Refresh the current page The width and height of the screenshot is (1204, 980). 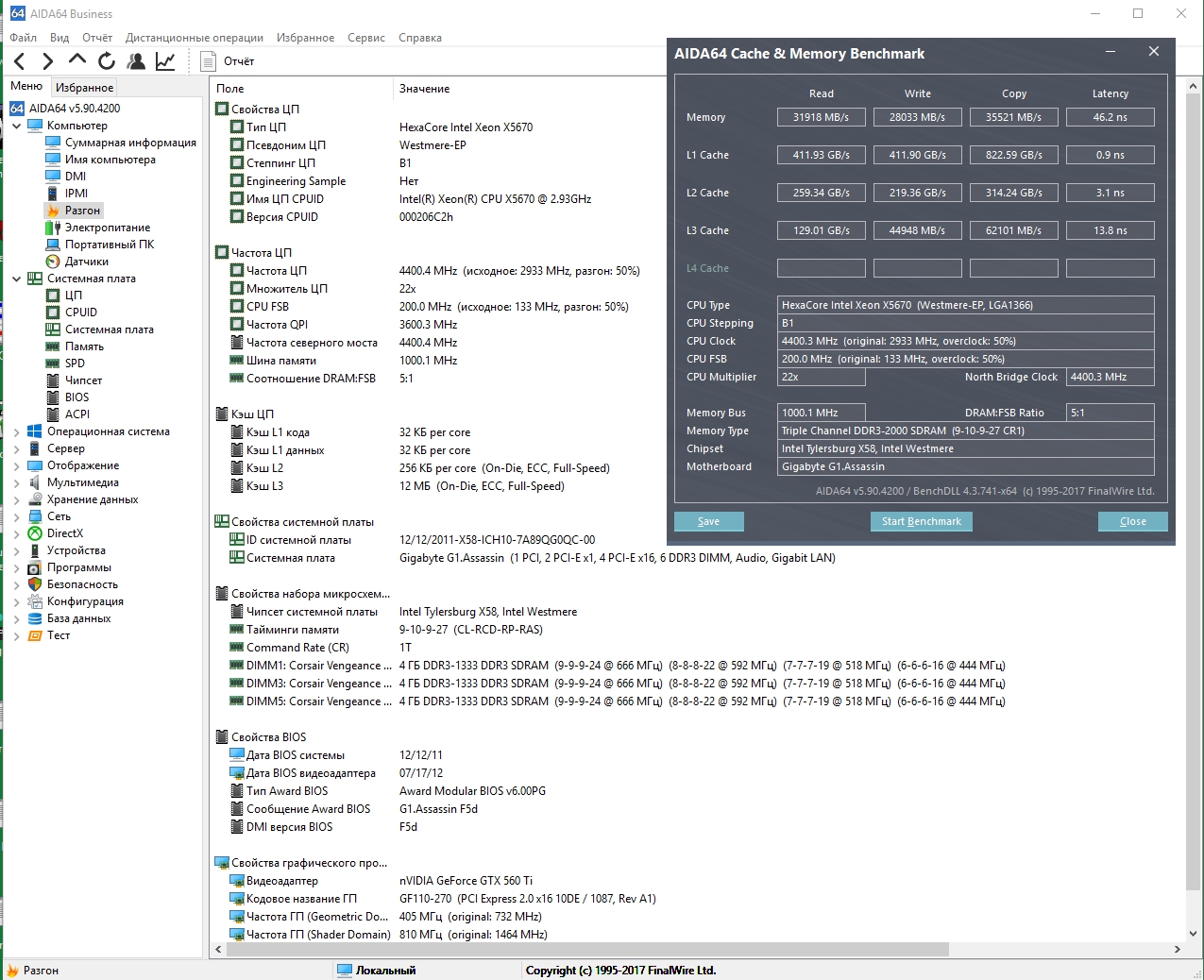tap(107, 61)
